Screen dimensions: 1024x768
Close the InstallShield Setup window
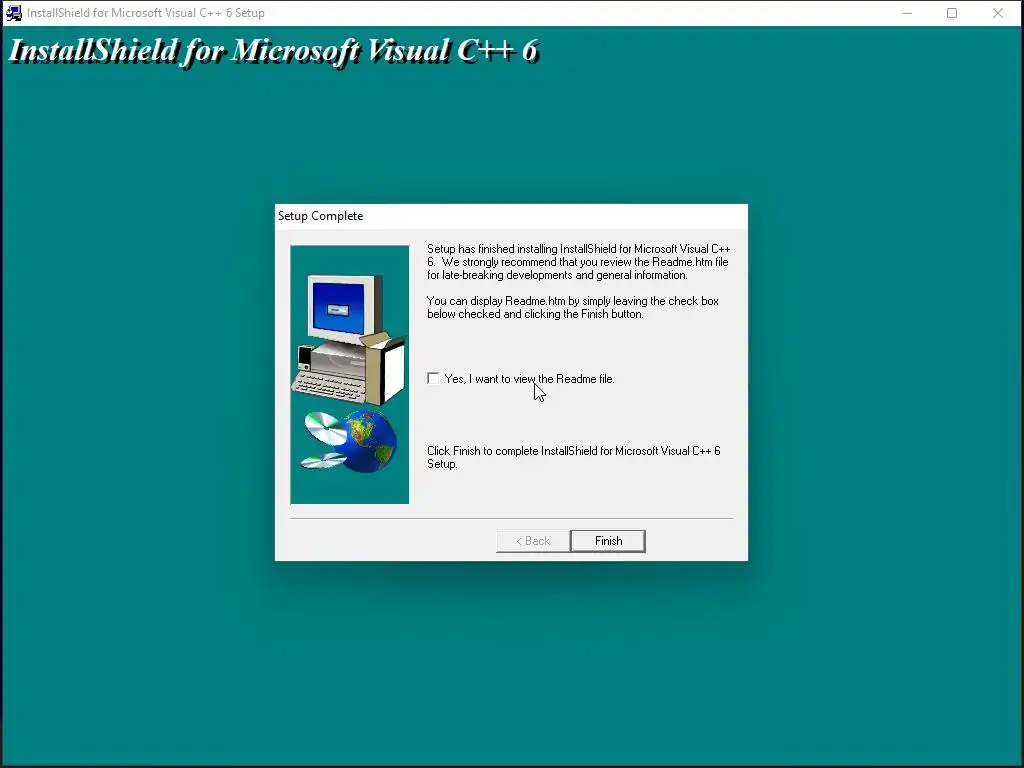click(x=998, y=13)
